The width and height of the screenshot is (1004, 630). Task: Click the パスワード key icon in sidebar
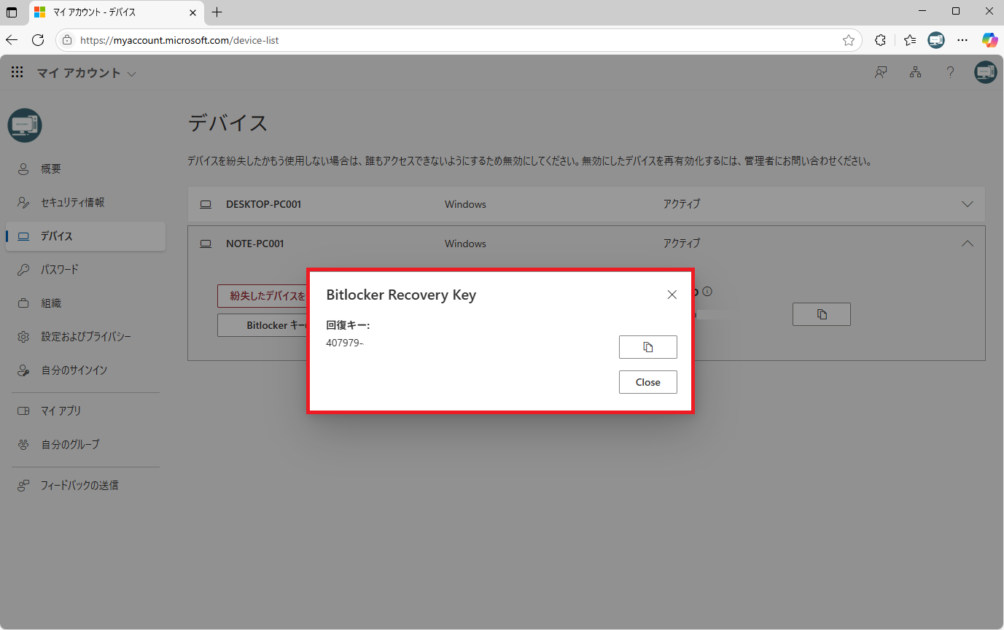pyautogui.click(x=23, y=270)
